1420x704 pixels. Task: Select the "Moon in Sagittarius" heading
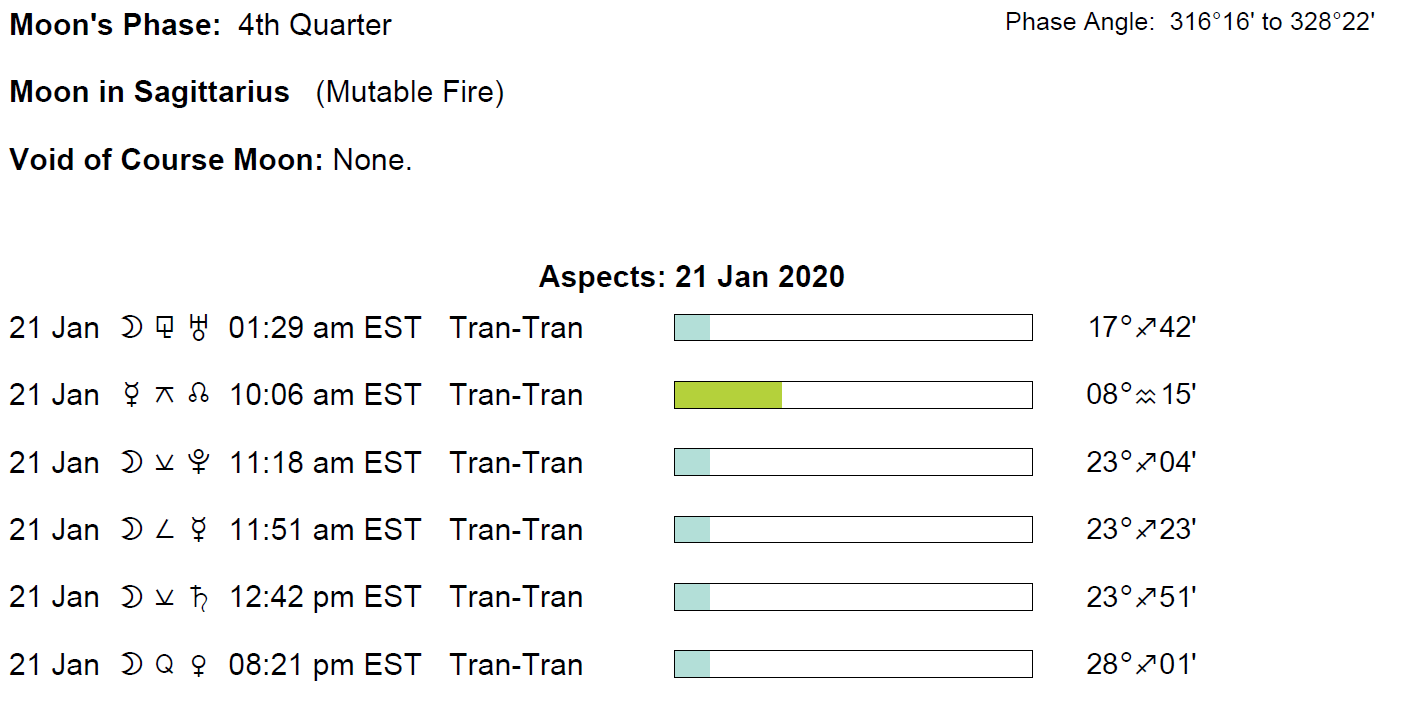(149, 93)
